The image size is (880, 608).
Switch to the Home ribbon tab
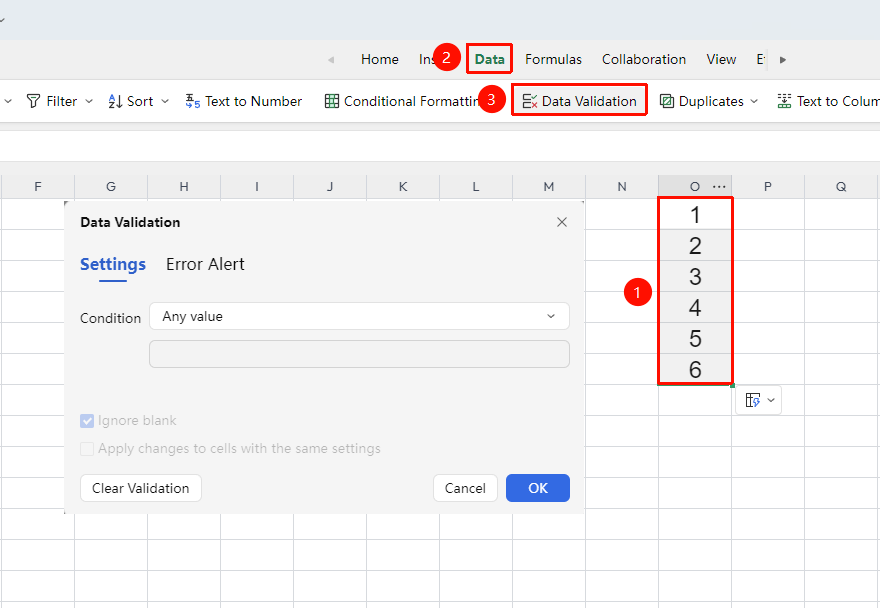[380, 60]
